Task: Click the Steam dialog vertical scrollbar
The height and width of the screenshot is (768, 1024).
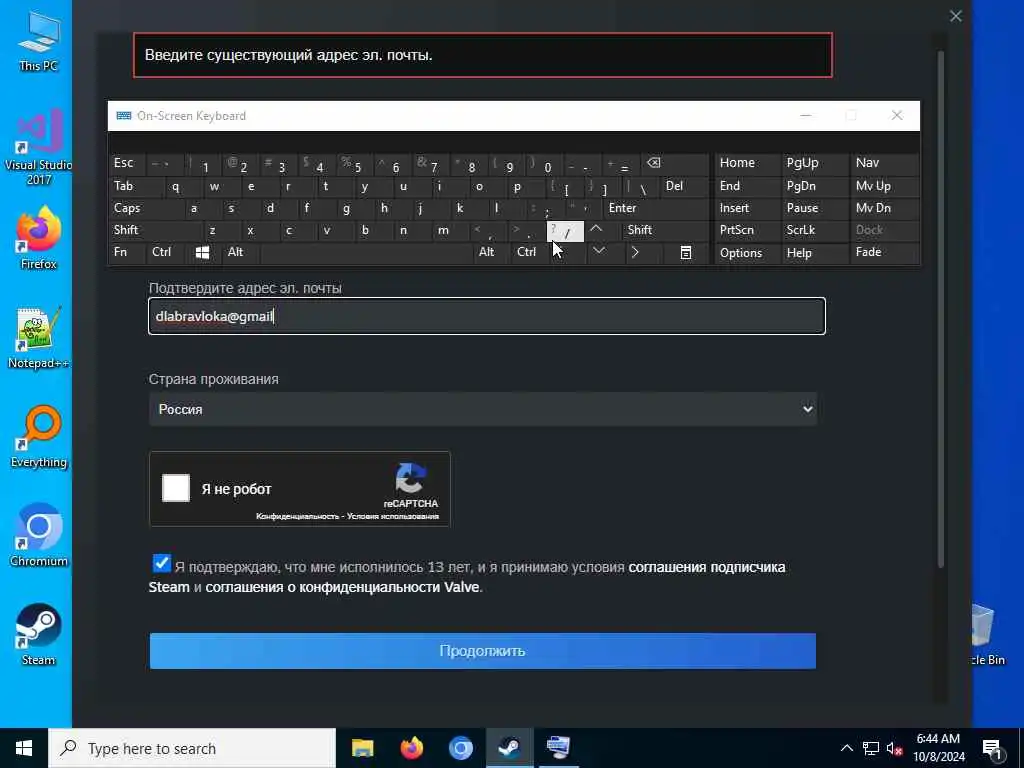Action: click(x=941, y=308)
